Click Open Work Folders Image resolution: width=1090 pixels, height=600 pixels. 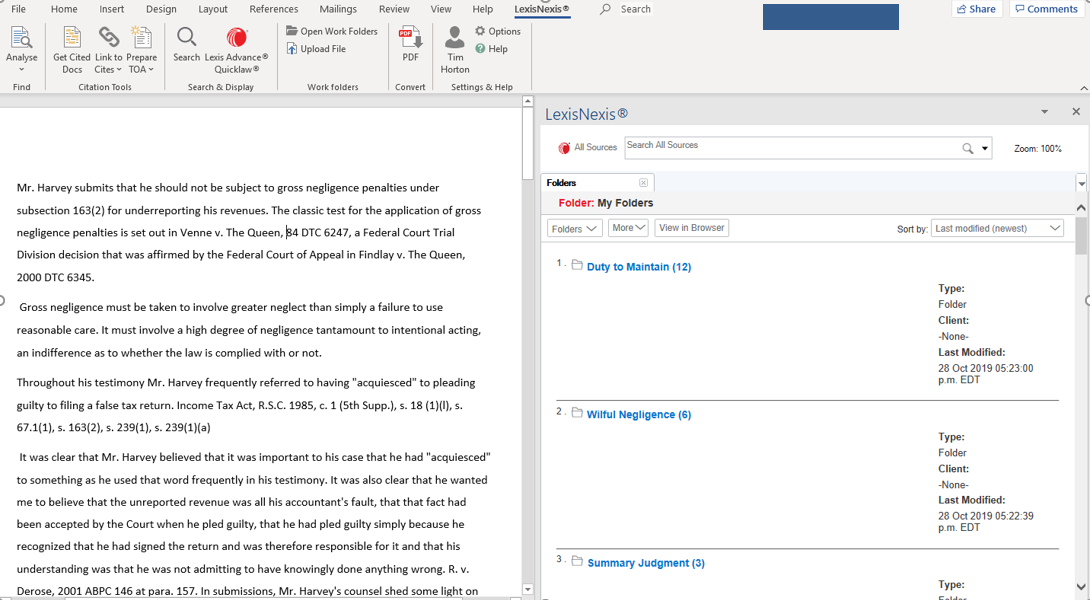[x=332, y=31]
